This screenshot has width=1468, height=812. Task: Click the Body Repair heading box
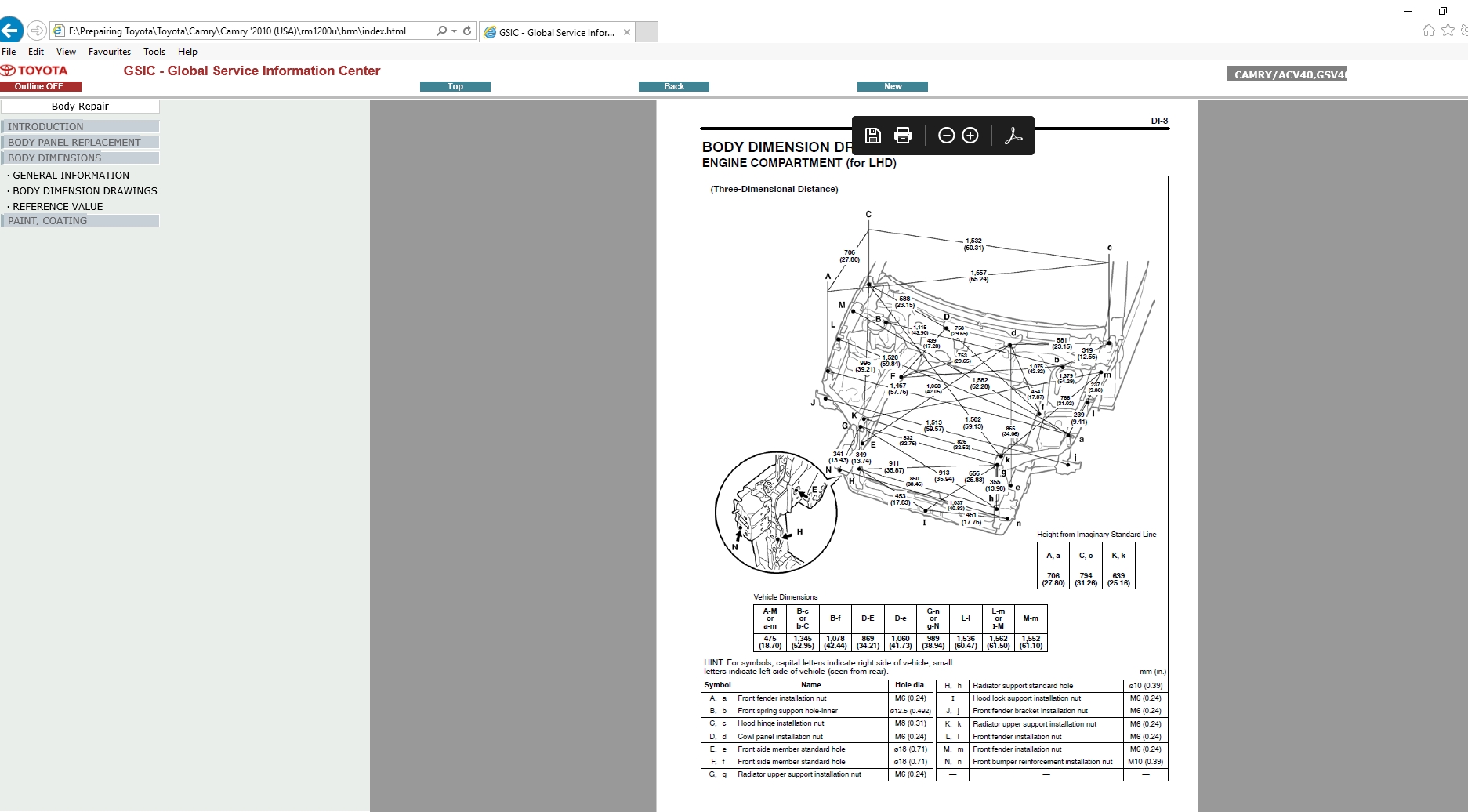(x=80, y=107)
